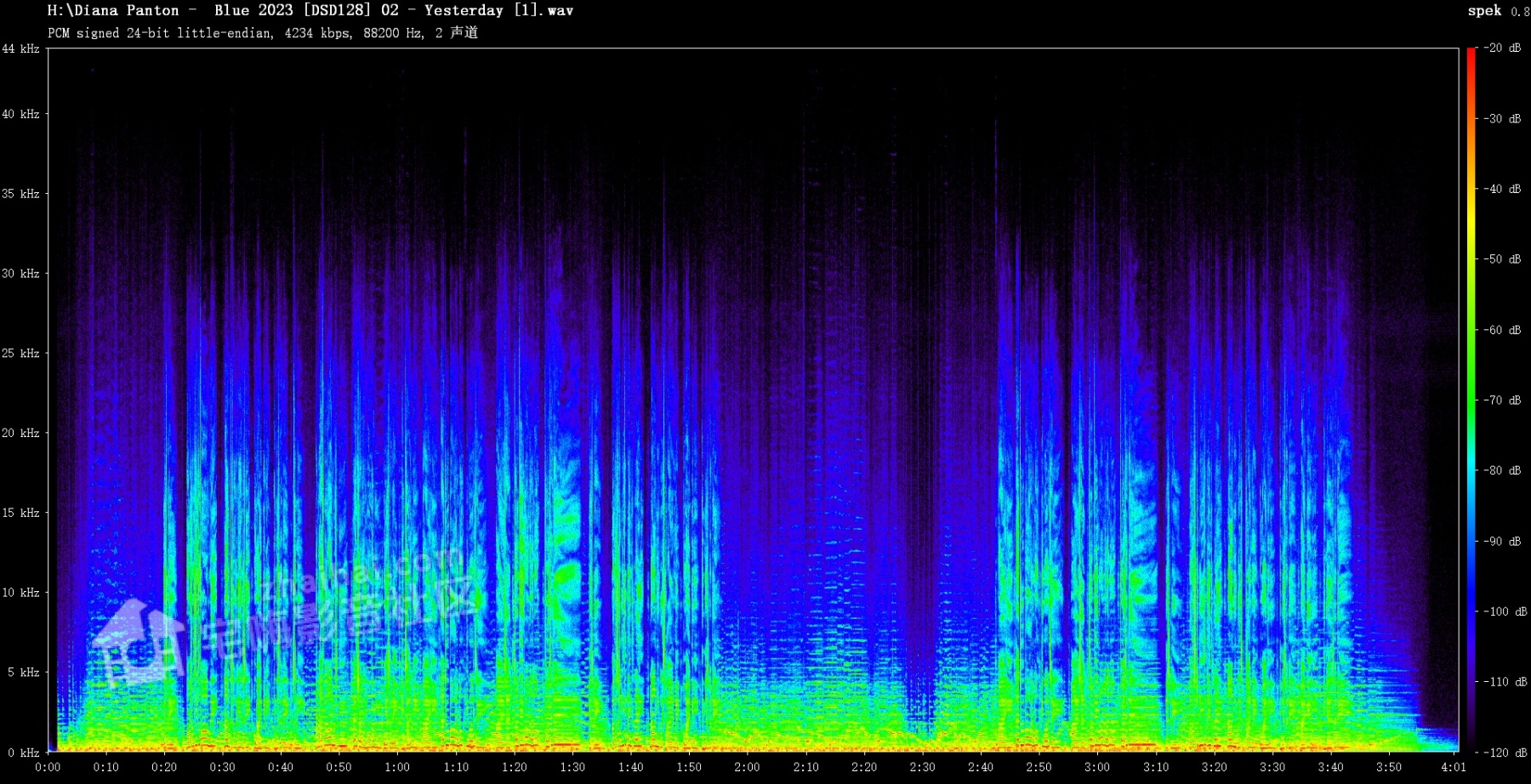This screenshot has width=1531, height=784.
Task: Click the '-100 dB' scale label
Action: tap(1505, 611)
